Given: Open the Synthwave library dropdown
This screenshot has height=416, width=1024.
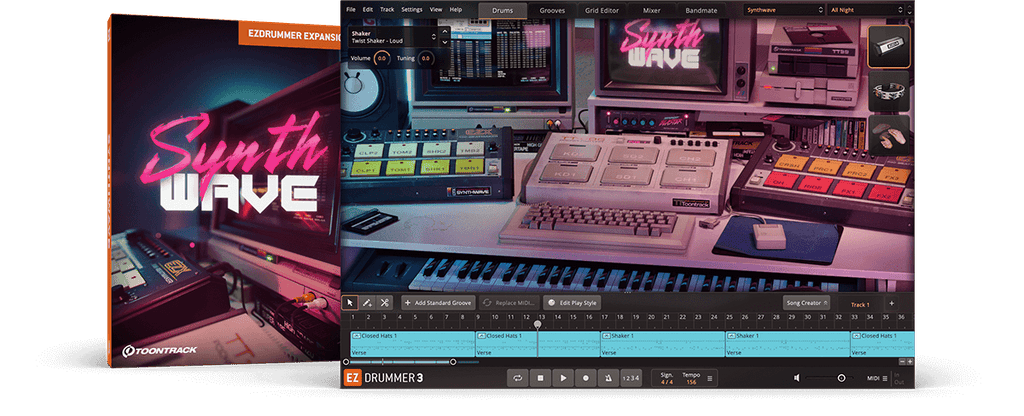Looking at the screenshot, I should pos(784,10).
